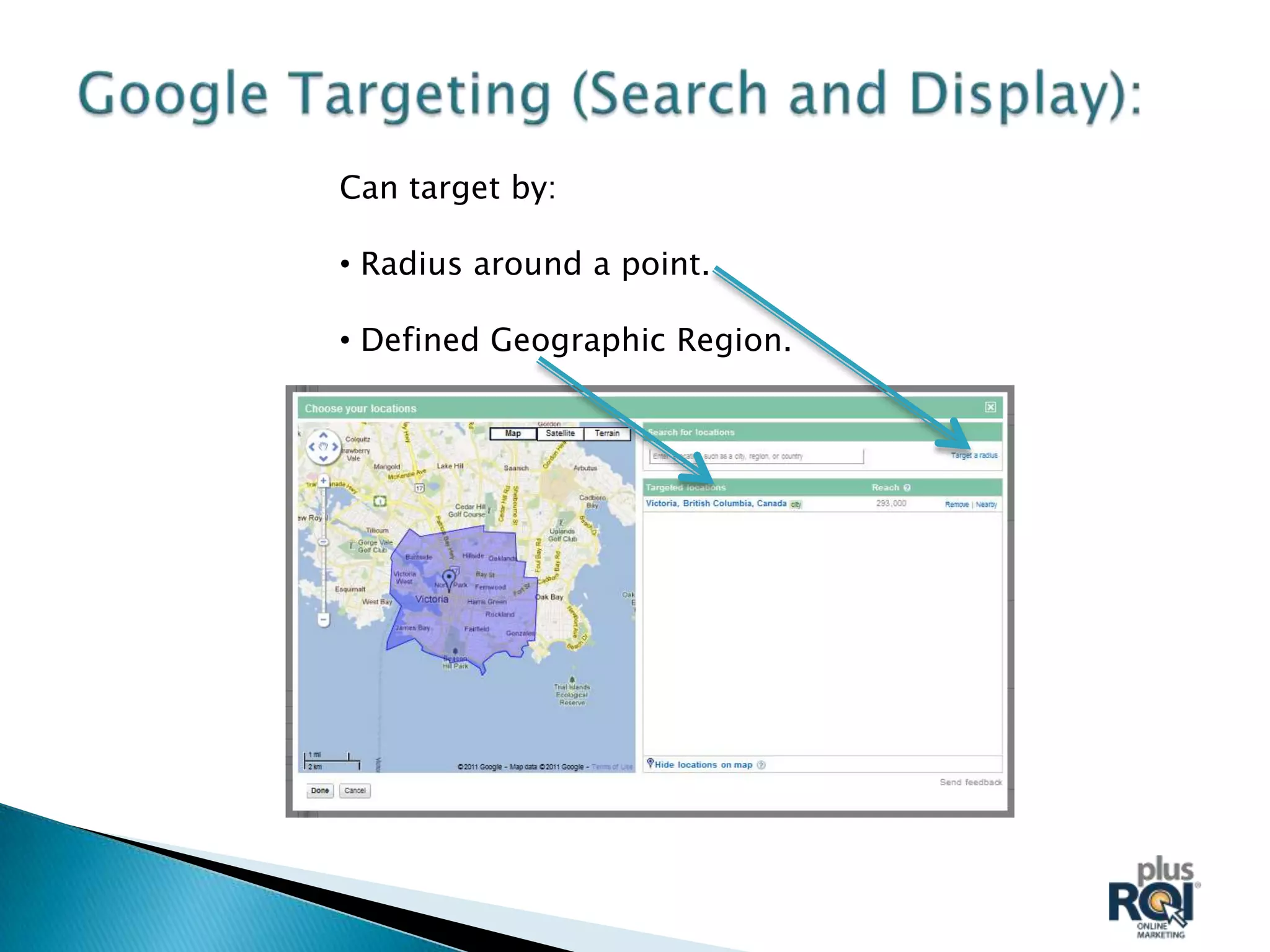Click the Reach column header
Screen dimensions: 1270x952
click(x=886, y=488)
